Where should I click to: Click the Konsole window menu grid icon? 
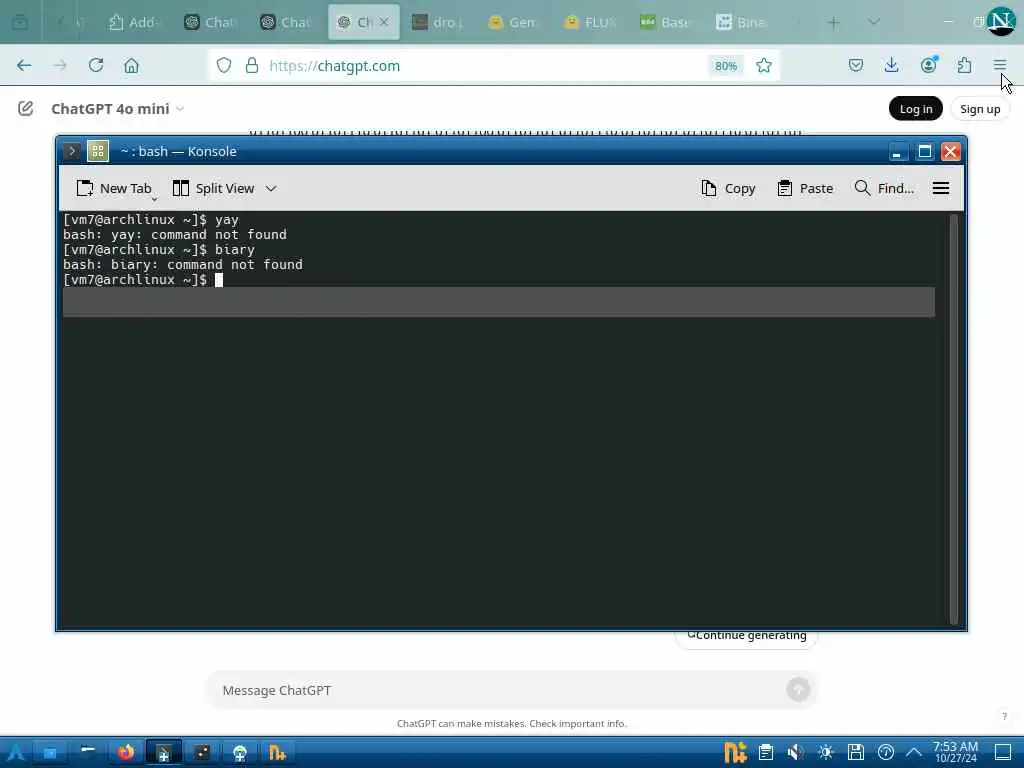(x=98, y=151)
